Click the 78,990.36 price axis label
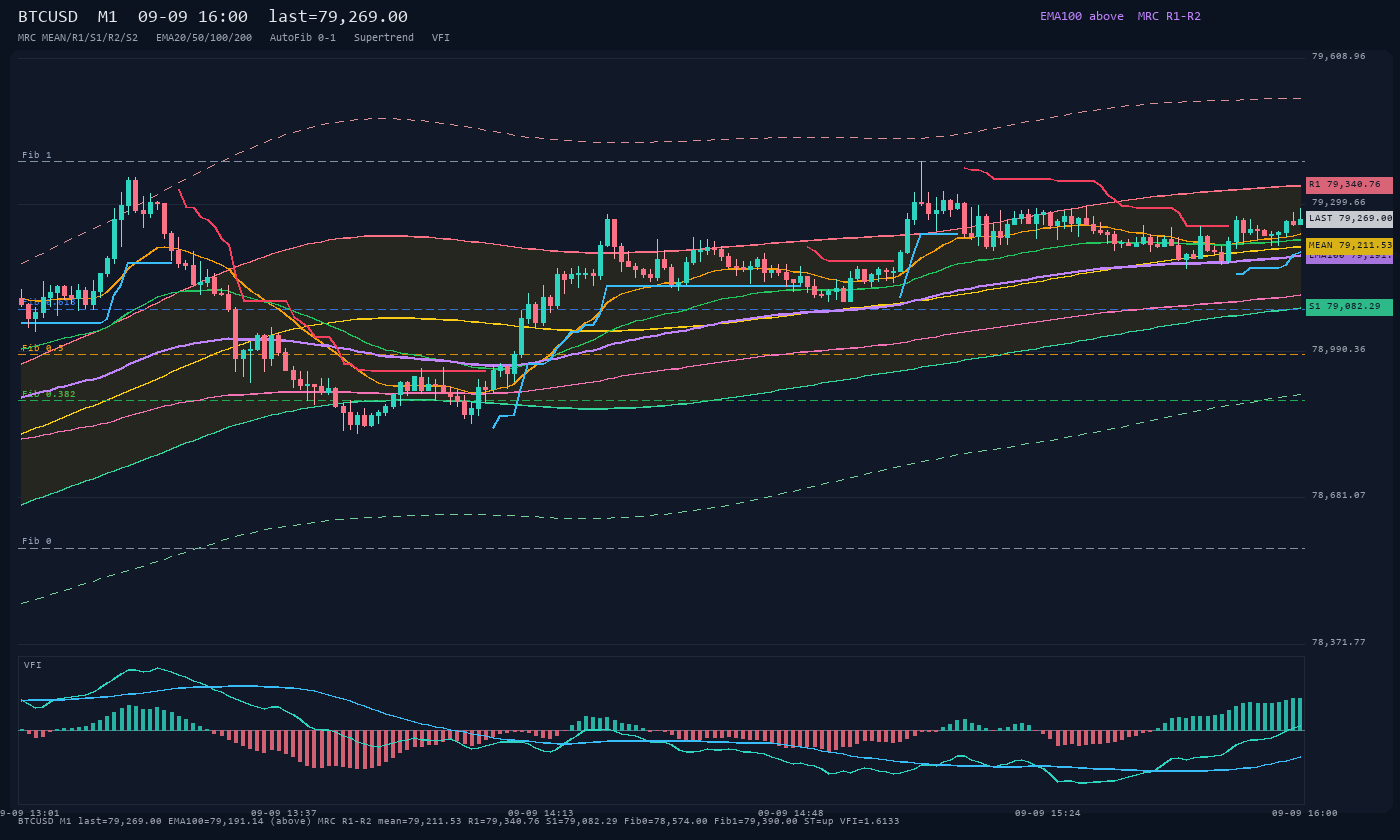The width and height of the screenshot is (1400, 840). [x=1338, y=350]
